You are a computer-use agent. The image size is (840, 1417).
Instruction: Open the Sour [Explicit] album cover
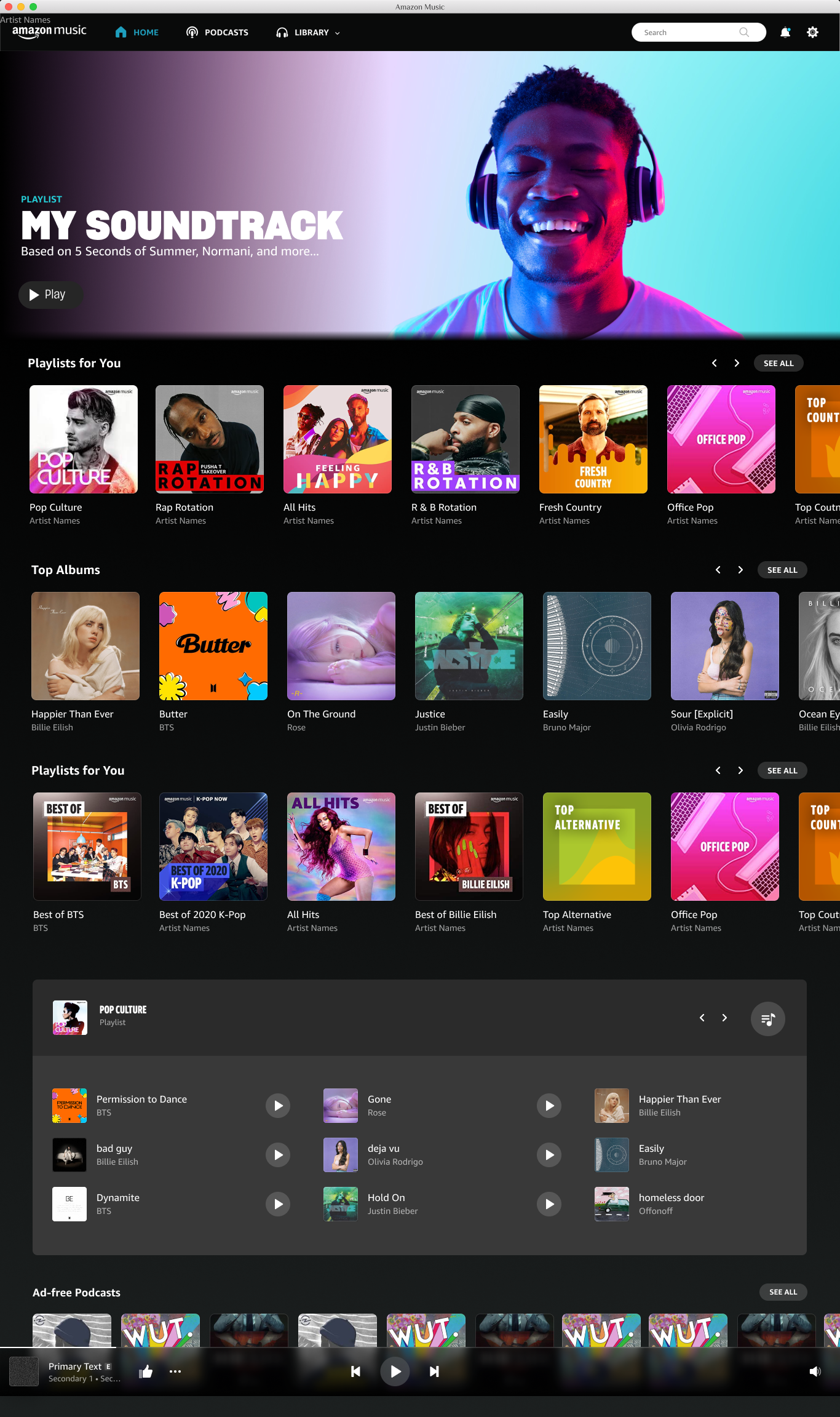(x=725, y=646)
